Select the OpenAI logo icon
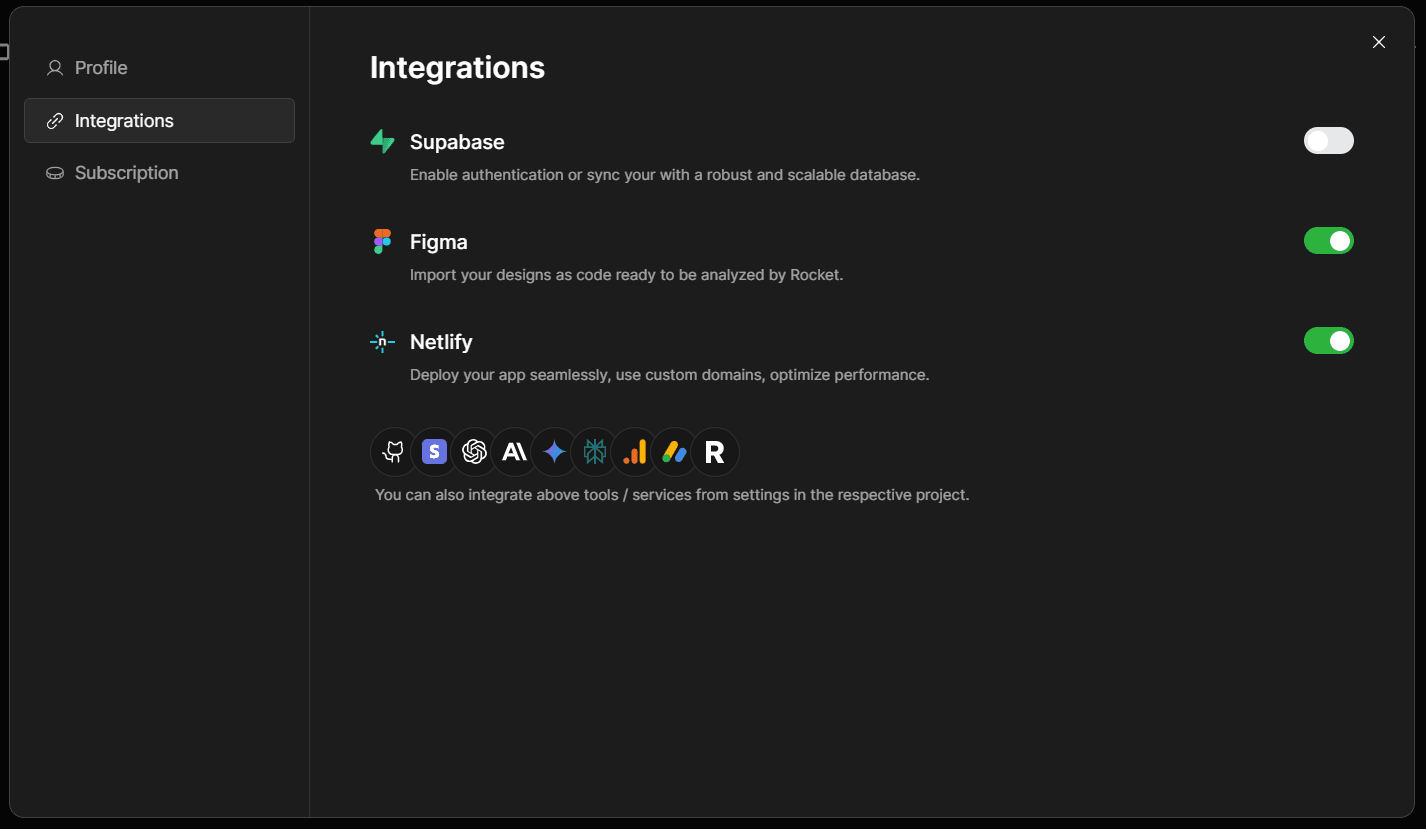The height and width of the screenshot is (829, 1426). 474,452
